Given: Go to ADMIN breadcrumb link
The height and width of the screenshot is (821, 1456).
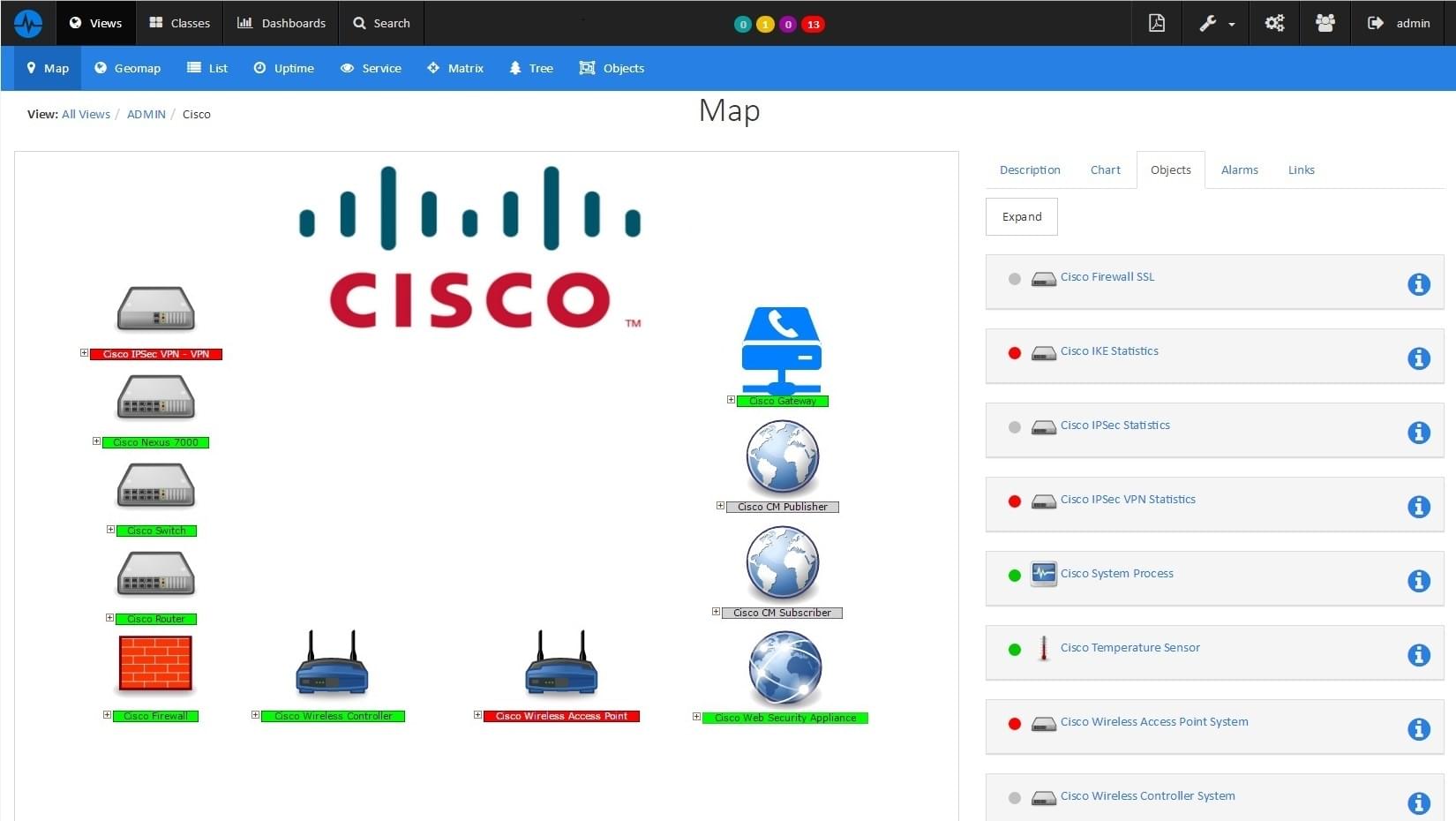Looking at the screenshot, I should pyautogui.click(x=146, y=114).
